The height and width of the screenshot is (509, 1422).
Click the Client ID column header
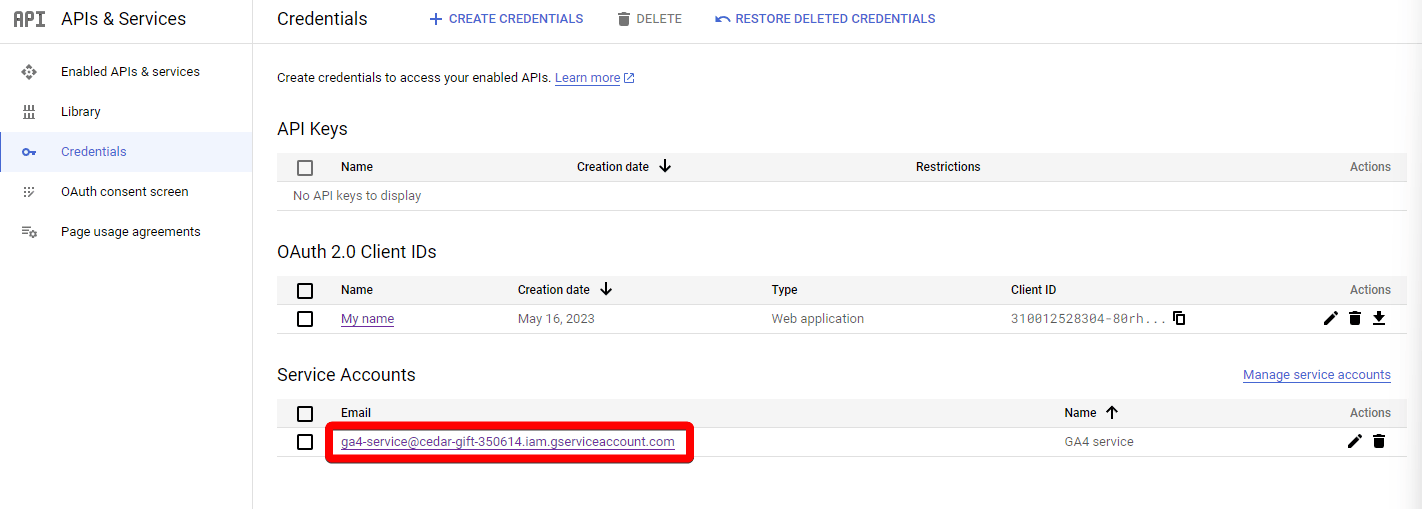1034,290
